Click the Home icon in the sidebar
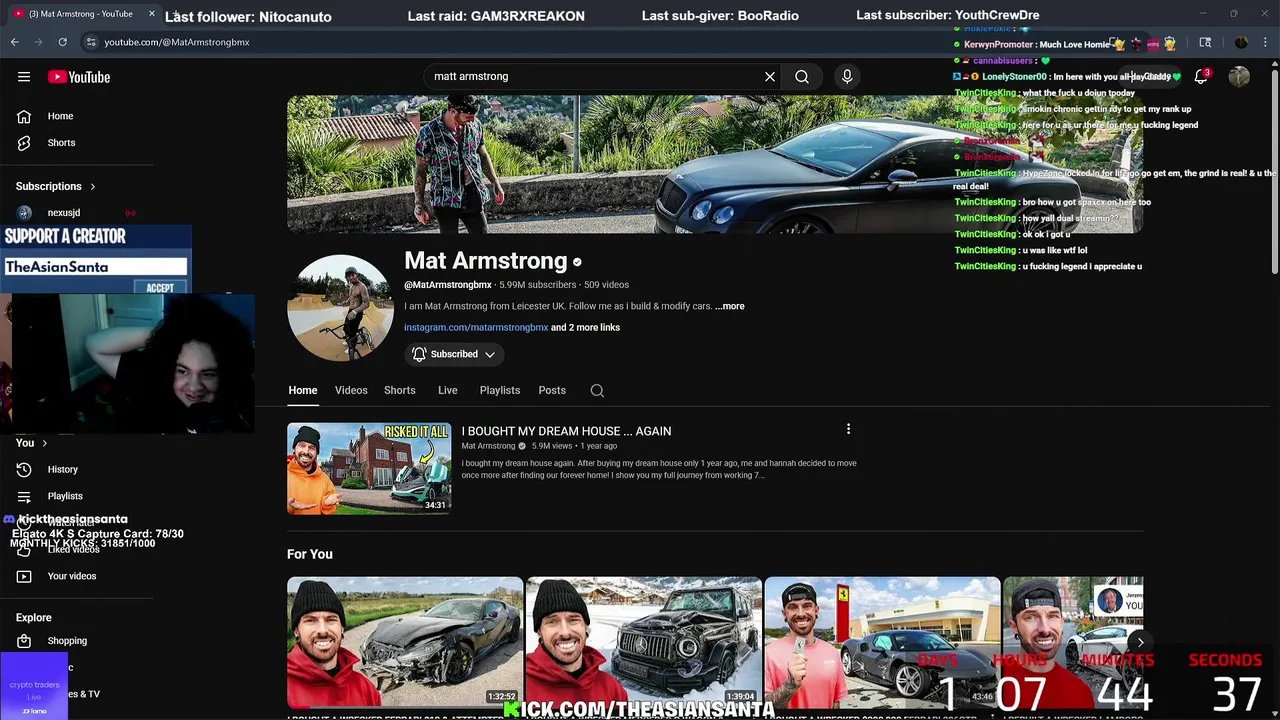The width and height of the screenshot is (1280, 720). click(x=24, y=116)
